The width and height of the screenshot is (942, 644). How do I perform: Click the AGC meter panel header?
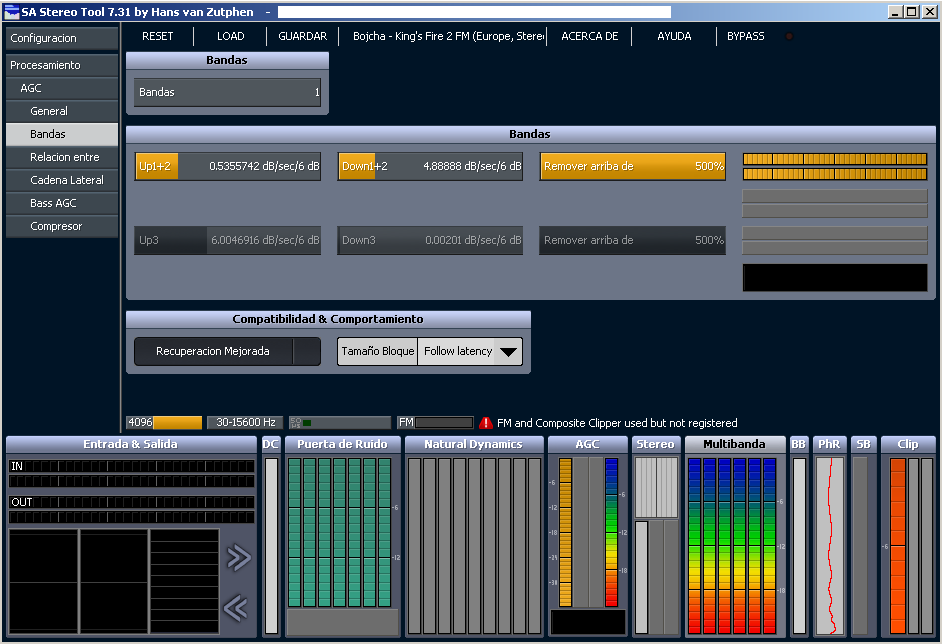click(588, 444)
